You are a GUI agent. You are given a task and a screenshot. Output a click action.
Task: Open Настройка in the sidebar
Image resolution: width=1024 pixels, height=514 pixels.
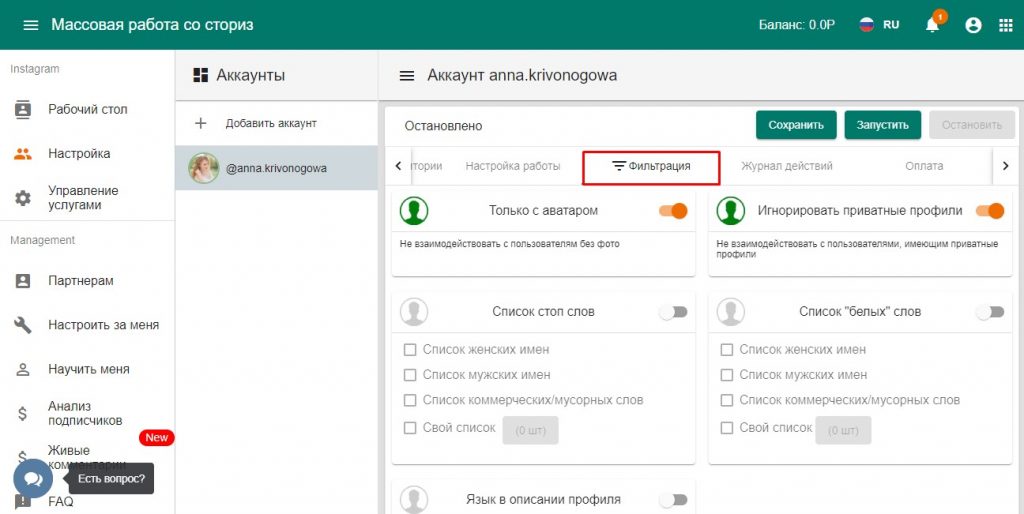click(79, 154)
